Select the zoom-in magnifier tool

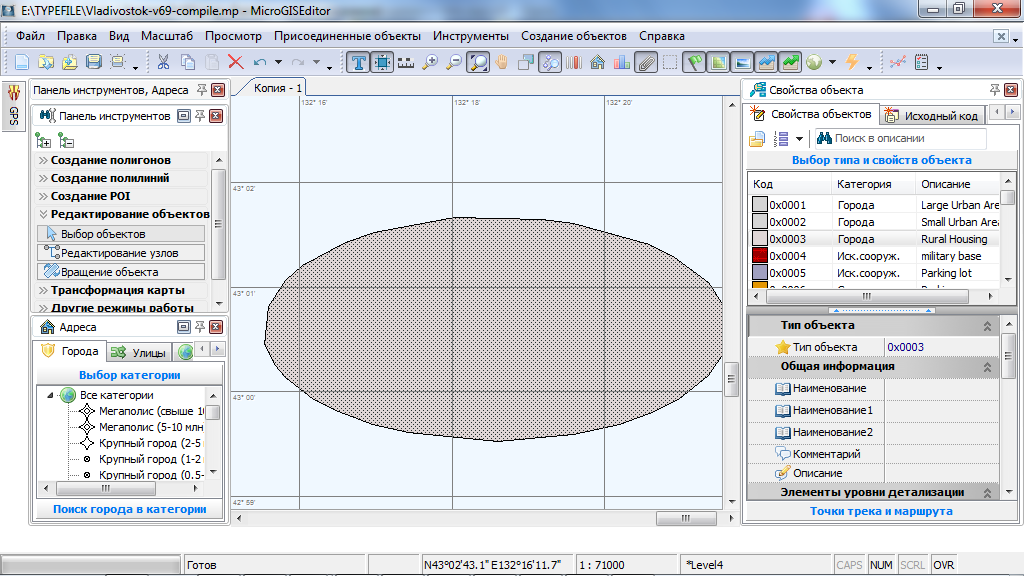430,62
